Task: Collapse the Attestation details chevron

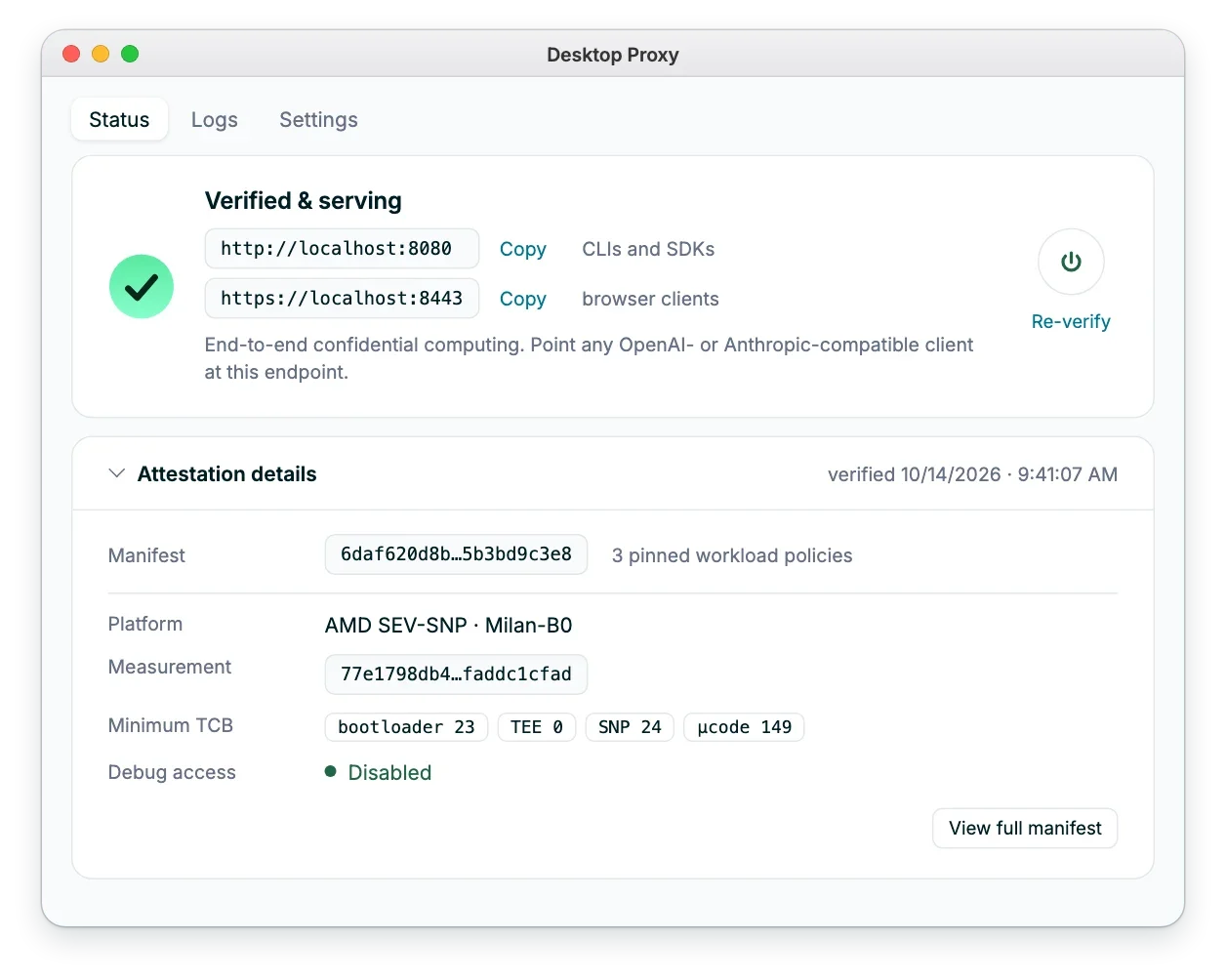Action: click(x=117, y=473)
